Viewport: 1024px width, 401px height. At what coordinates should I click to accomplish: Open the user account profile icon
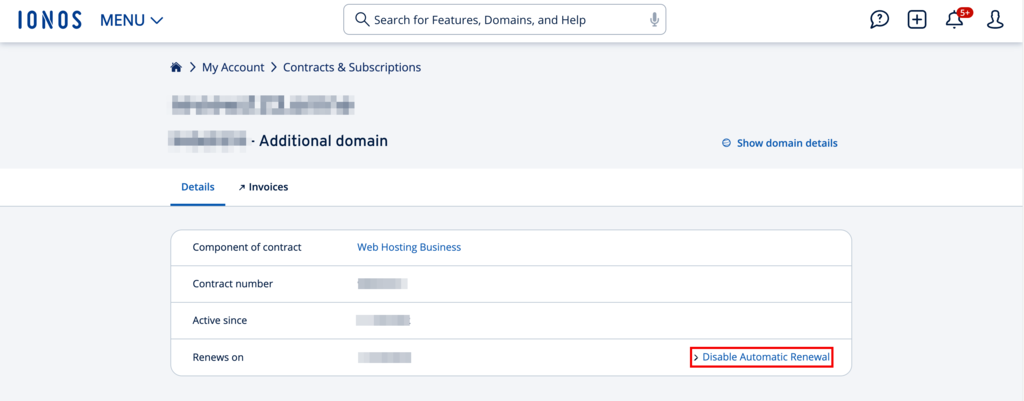click(995, 20)
